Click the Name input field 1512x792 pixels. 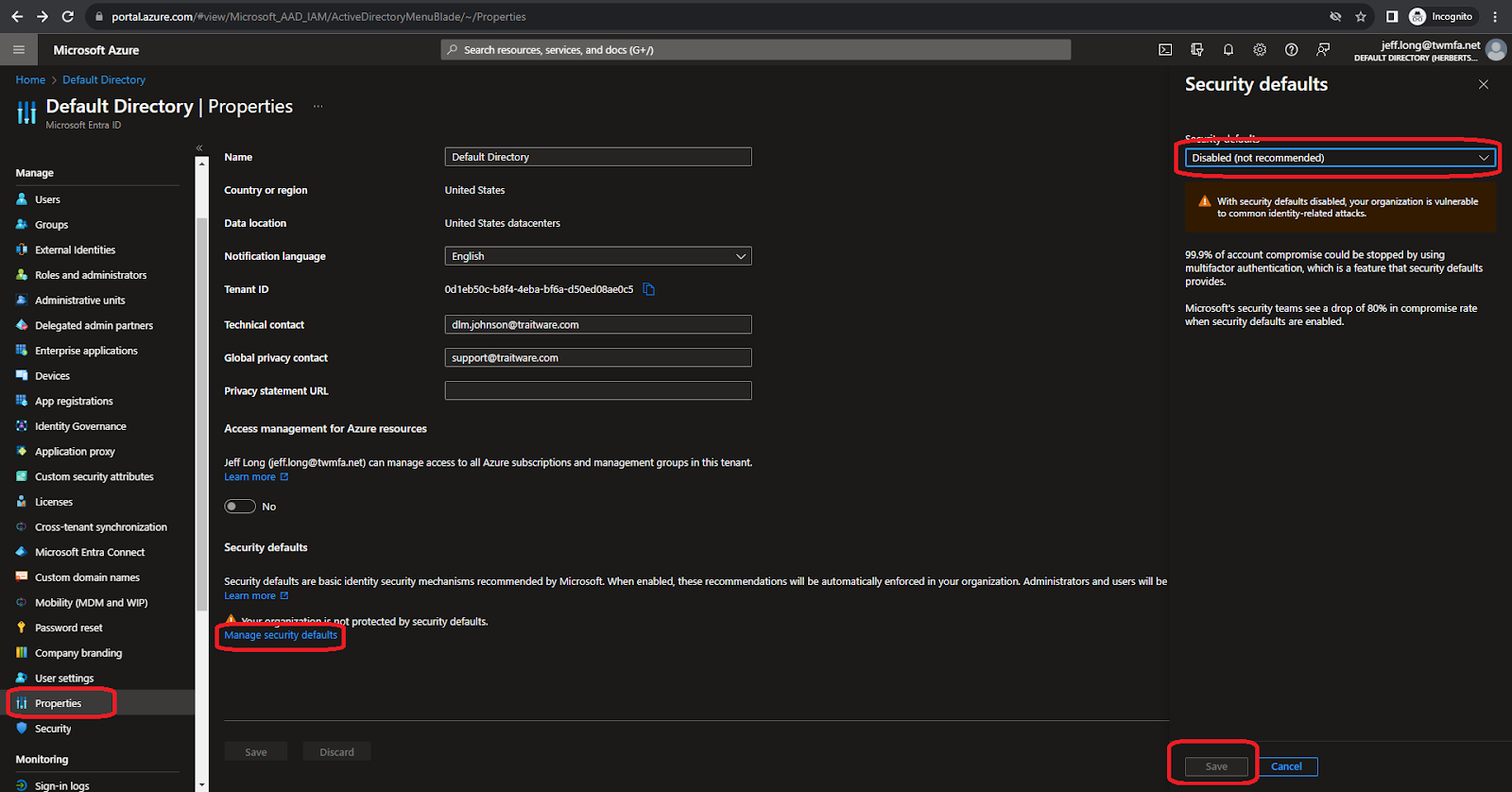click(x=598, y=157)
